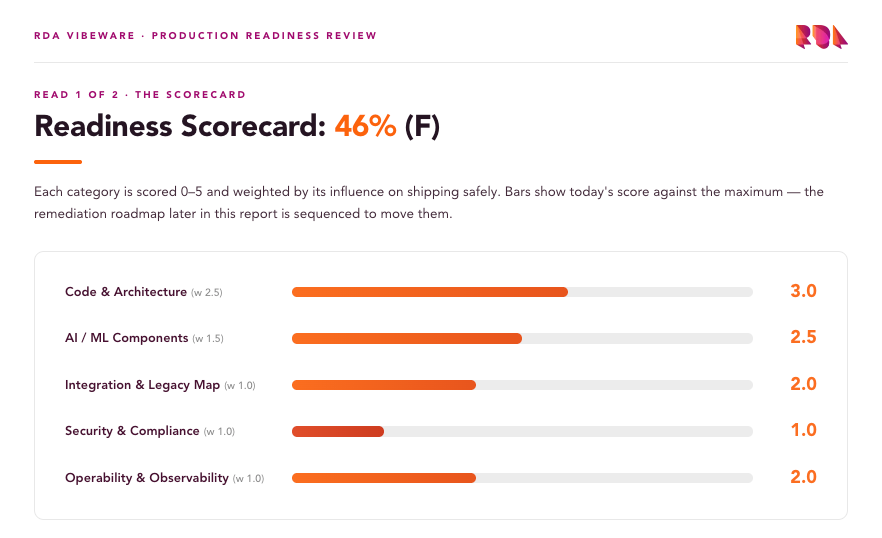Click the 3.0 score value
The width and height of the screenshot is (882, 538).
(x=803, y=291)
